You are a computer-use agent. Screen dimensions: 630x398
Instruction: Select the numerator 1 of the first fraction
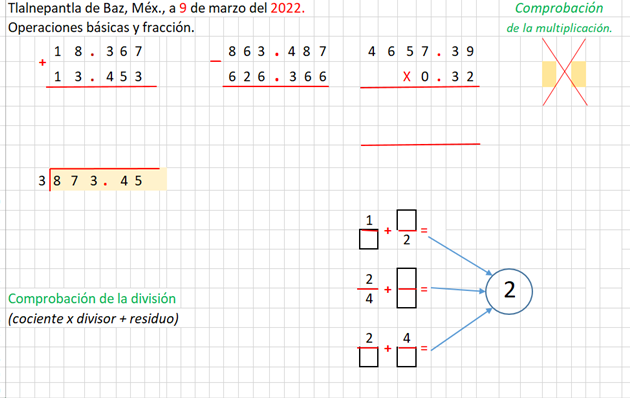click(x=369, y=220)
